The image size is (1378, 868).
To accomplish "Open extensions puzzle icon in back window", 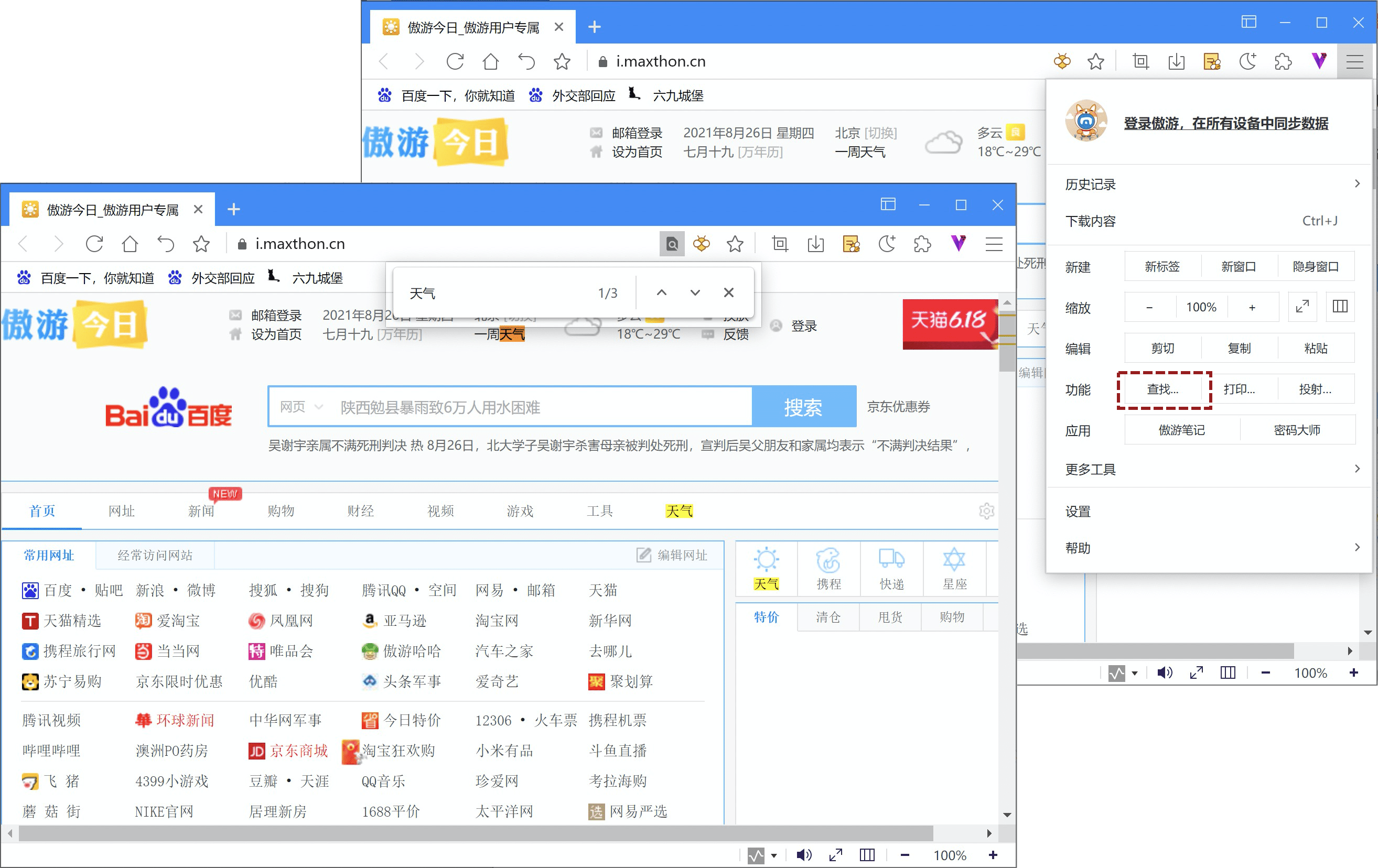I will (x=1283, y=61).
